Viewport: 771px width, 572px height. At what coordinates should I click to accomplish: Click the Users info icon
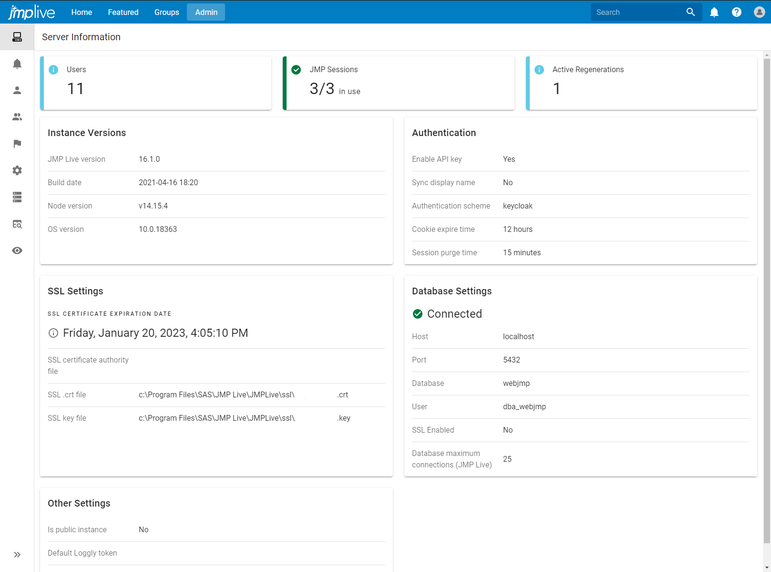tap(54, 70)
